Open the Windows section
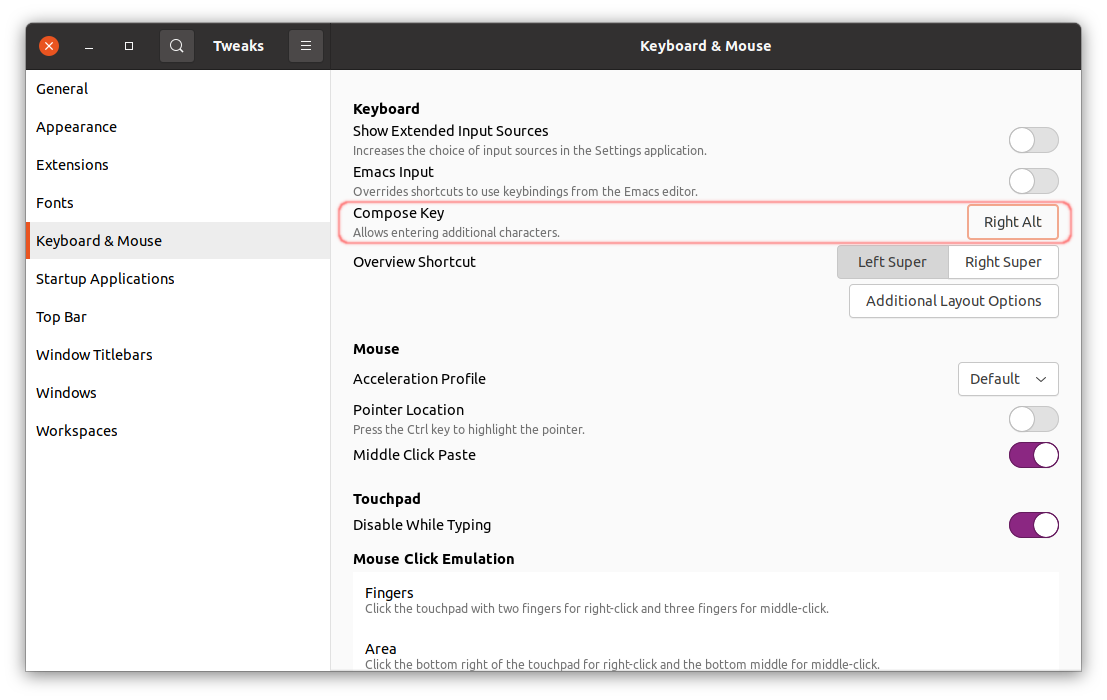Screen dimensions: 1107x700 (x=178, y=393)
